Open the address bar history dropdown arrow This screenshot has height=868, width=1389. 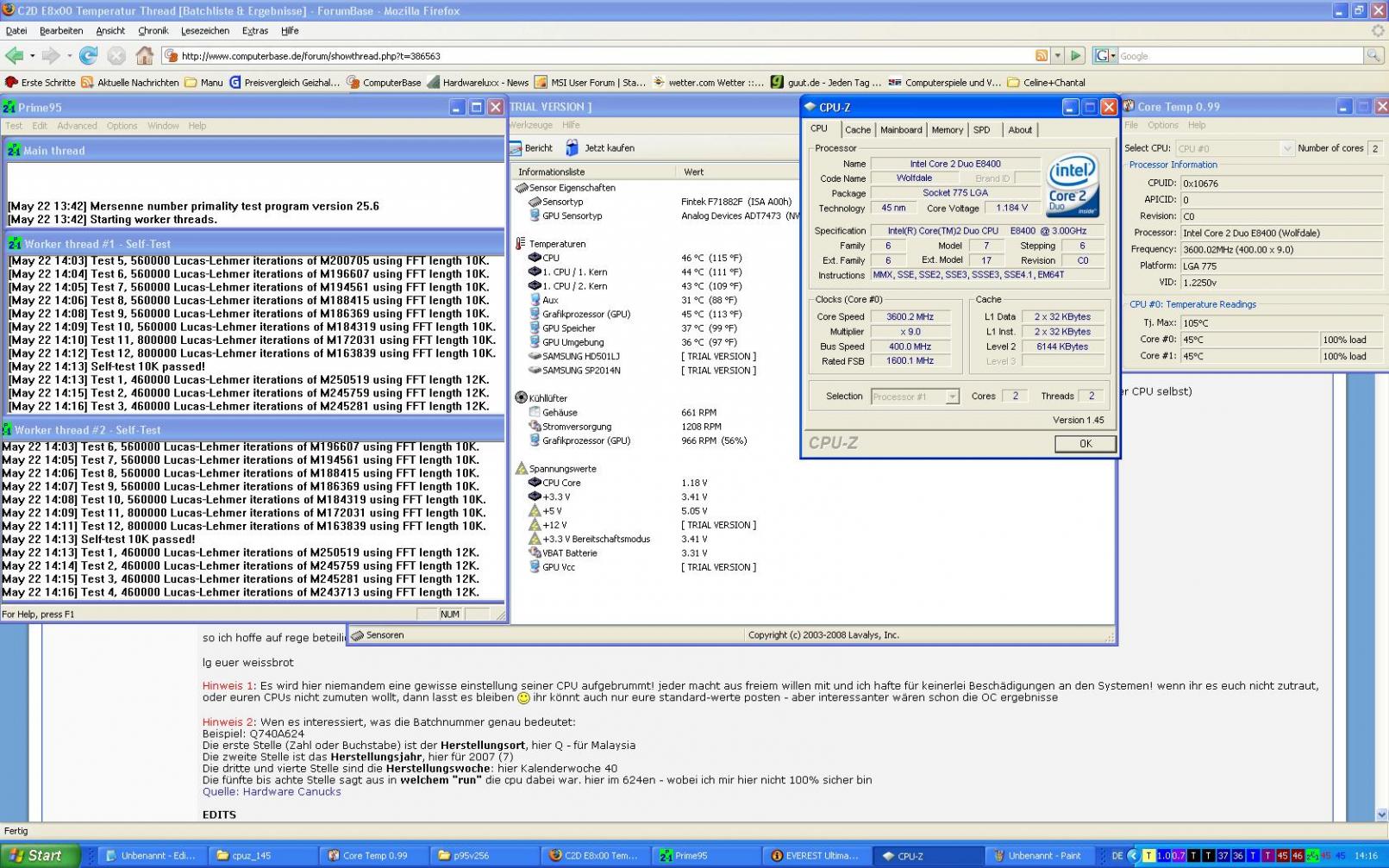(1058, 56)
